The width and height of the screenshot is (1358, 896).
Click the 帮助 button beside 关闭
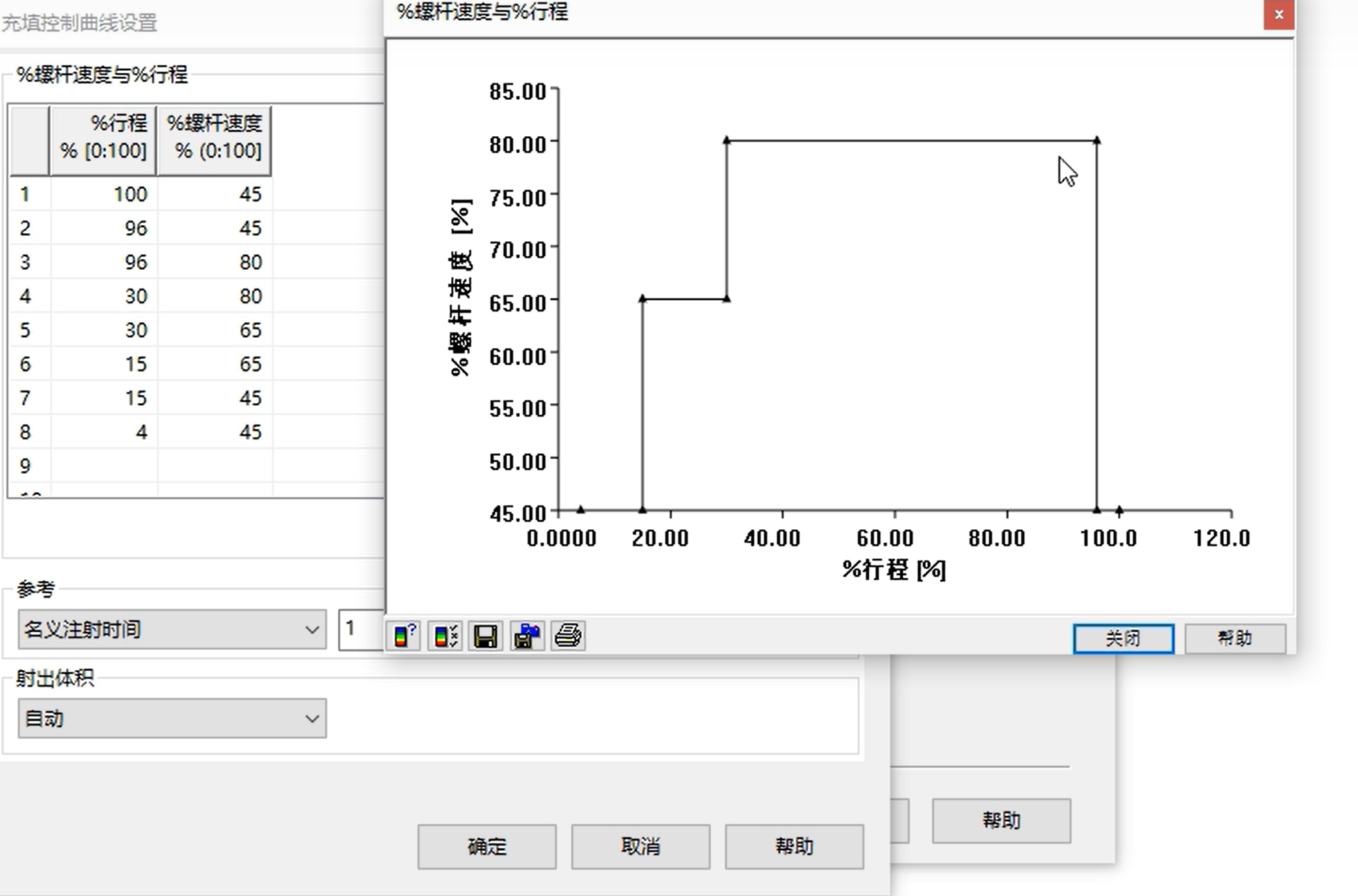1235,638
